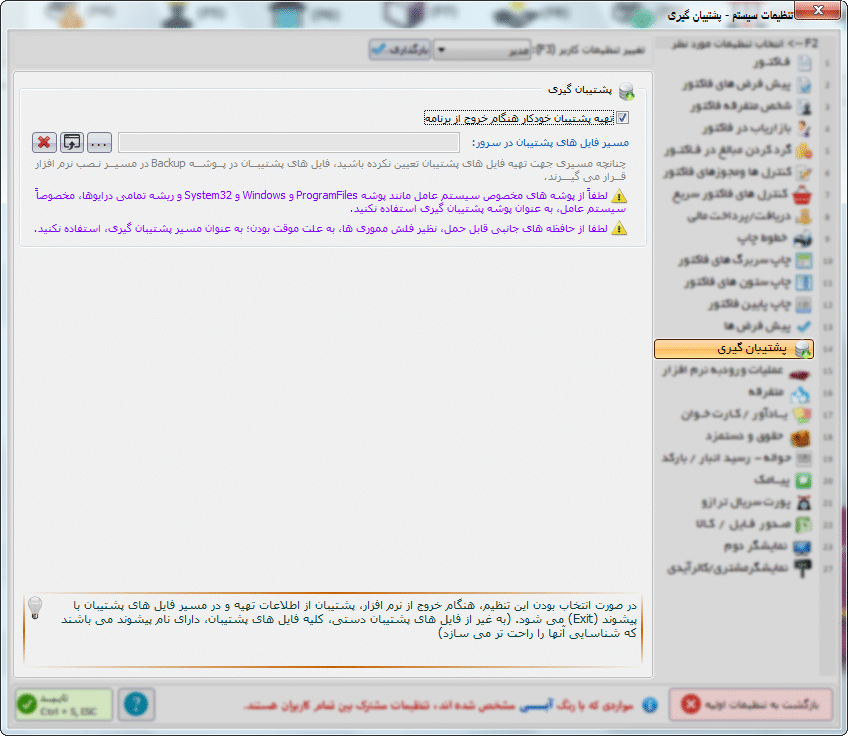Toggle automatic backup on program exit checkbox
The width and height of the screenshot is (848, 736).
(622, 118)
